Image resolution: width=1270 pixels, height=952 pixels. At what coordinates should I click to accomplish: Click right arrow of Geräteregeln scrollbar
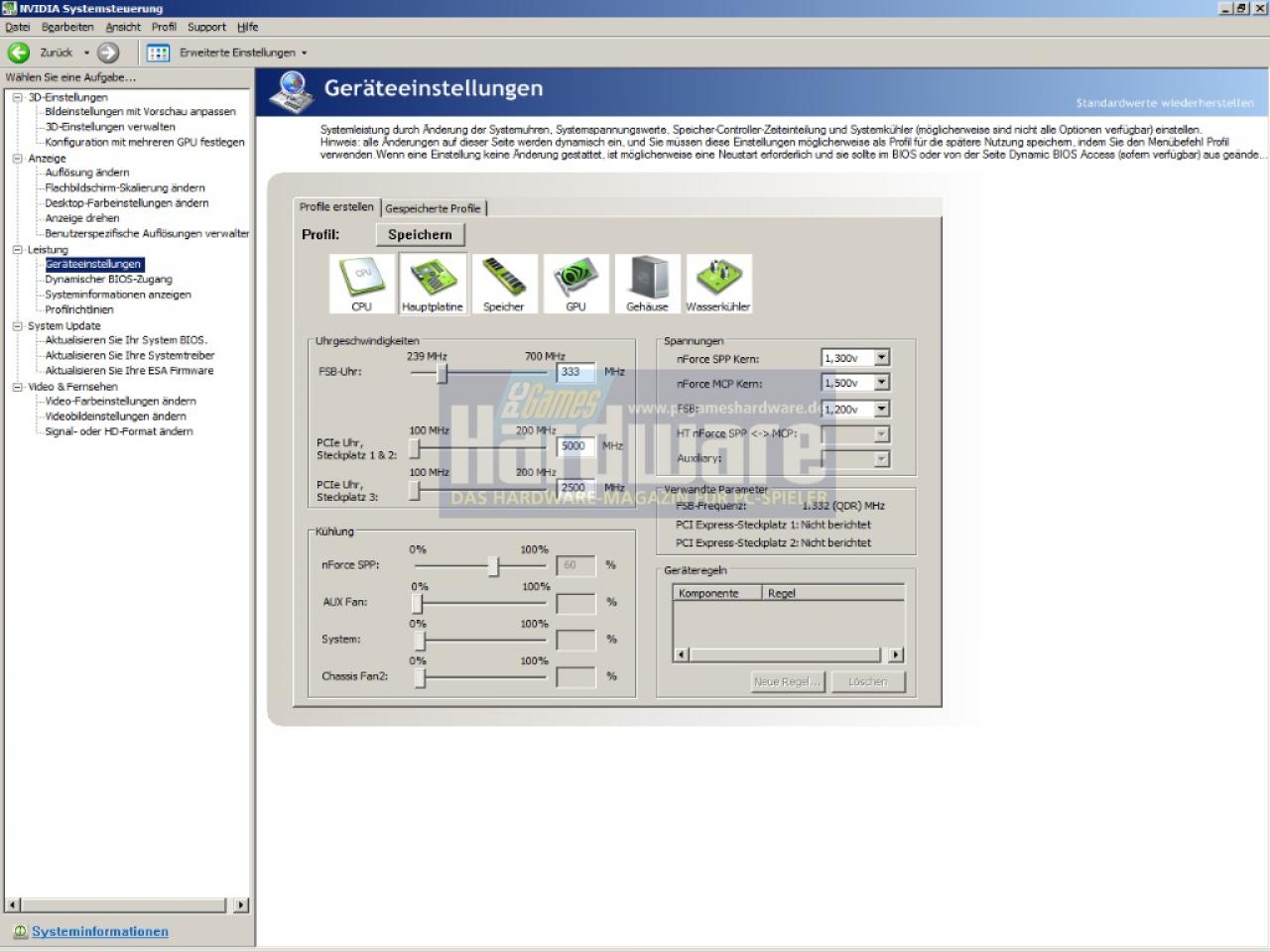click(896, 654)
